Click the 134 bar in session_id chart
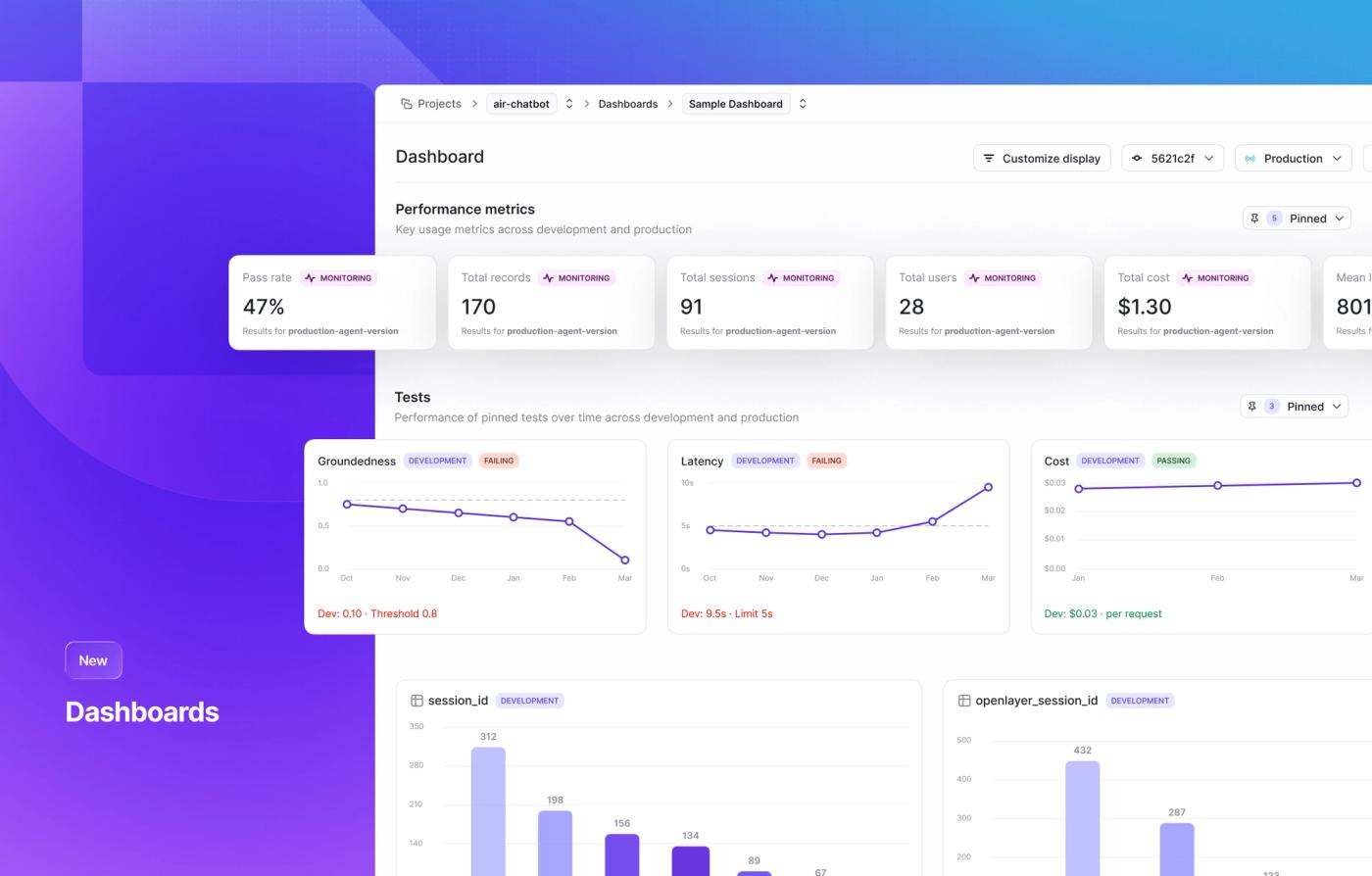Screen dimensions: 1372x876 click(690, 861)
